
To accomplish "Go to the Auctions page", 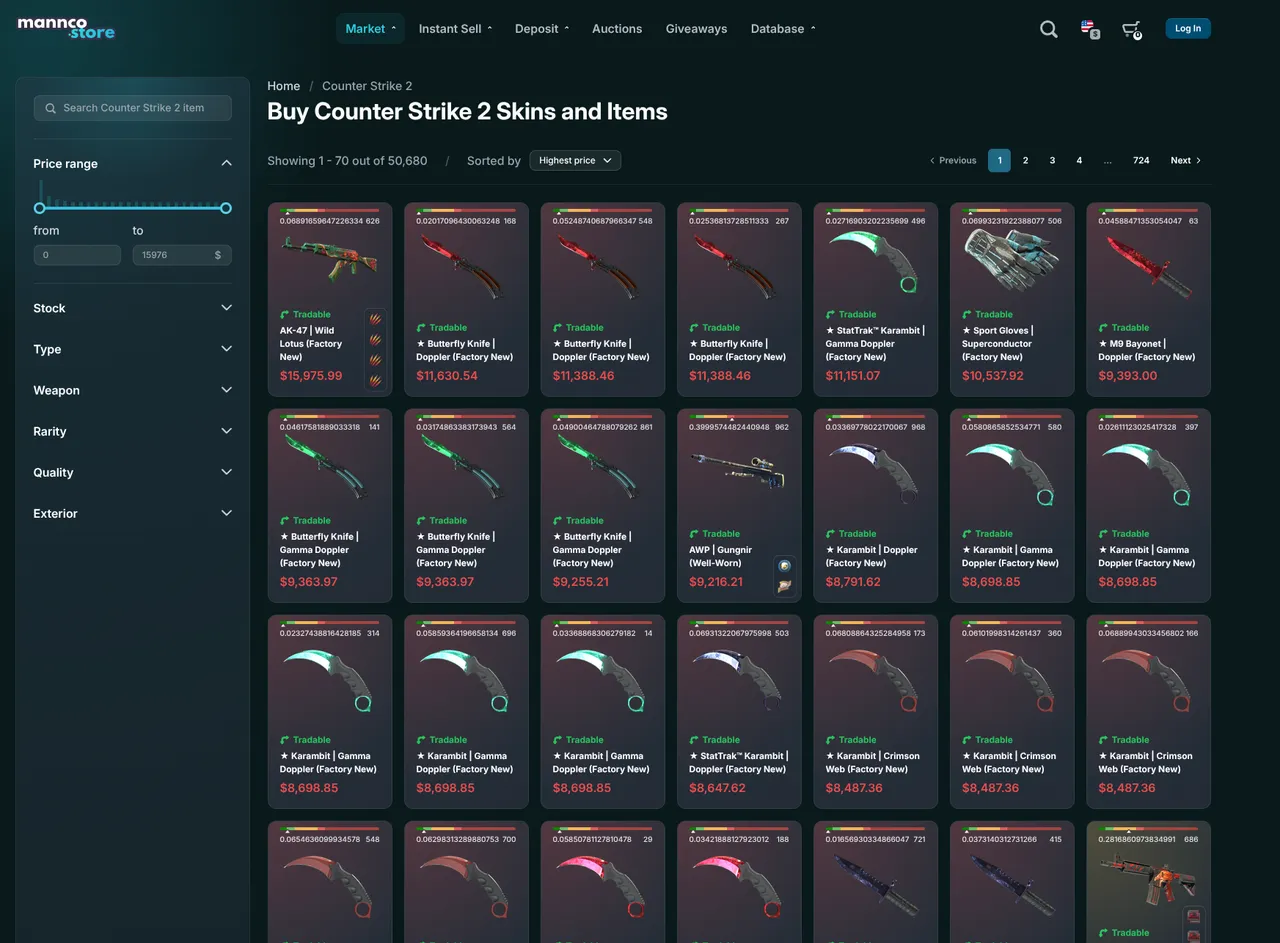I will (x=617, y=29).
